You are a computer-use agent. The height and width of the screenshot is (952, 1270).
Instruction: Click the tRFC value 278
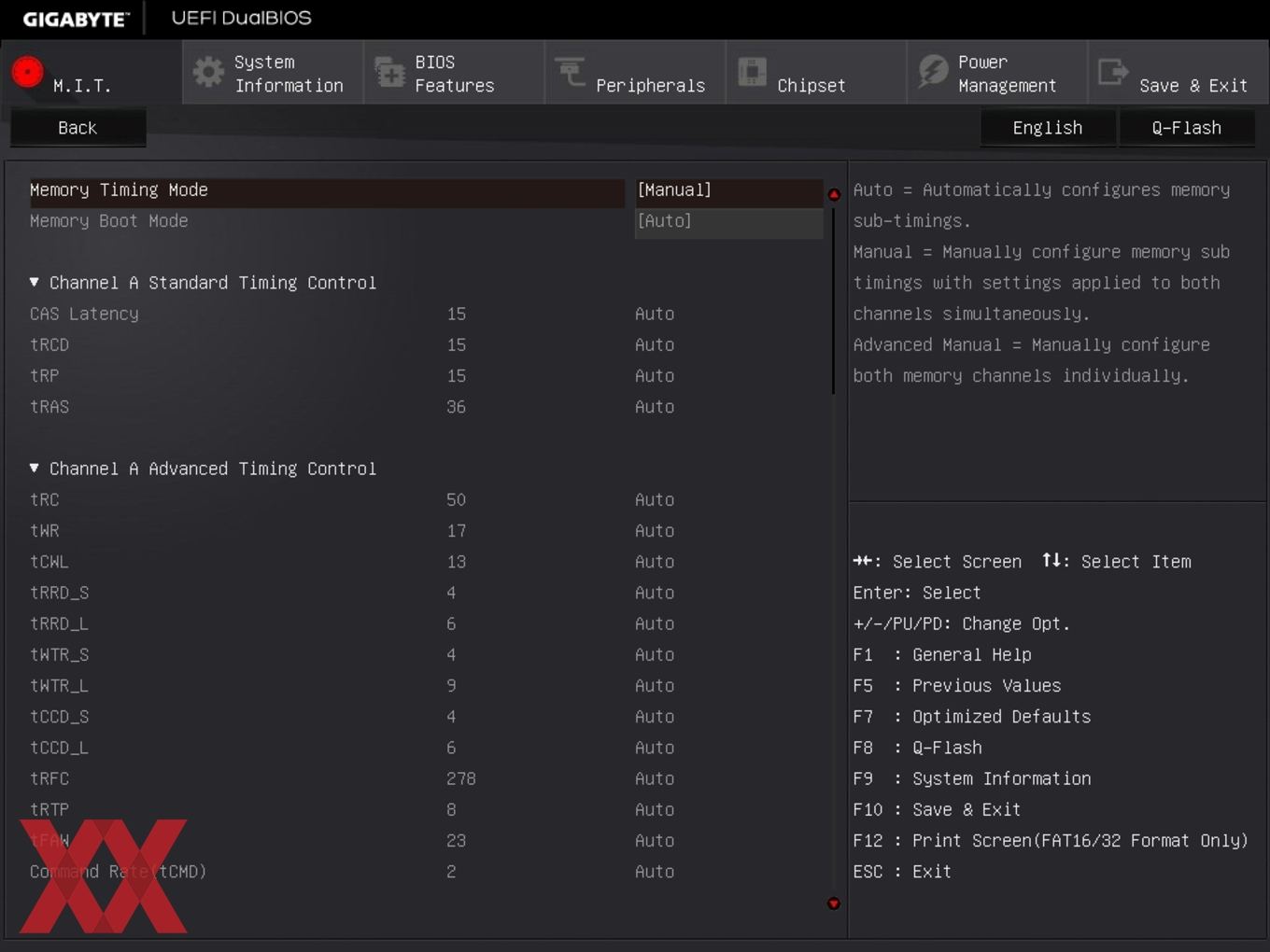coord(461,778)
